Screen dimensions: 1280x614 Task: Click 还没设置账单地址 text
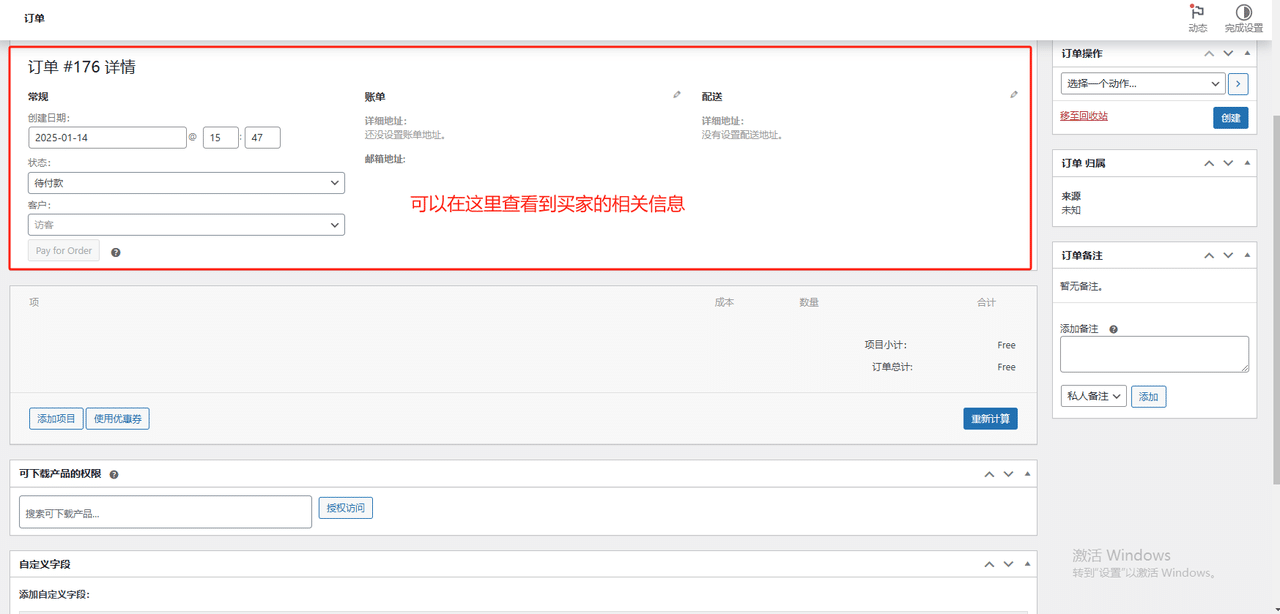pyautogui.click(x=405, y=134)
